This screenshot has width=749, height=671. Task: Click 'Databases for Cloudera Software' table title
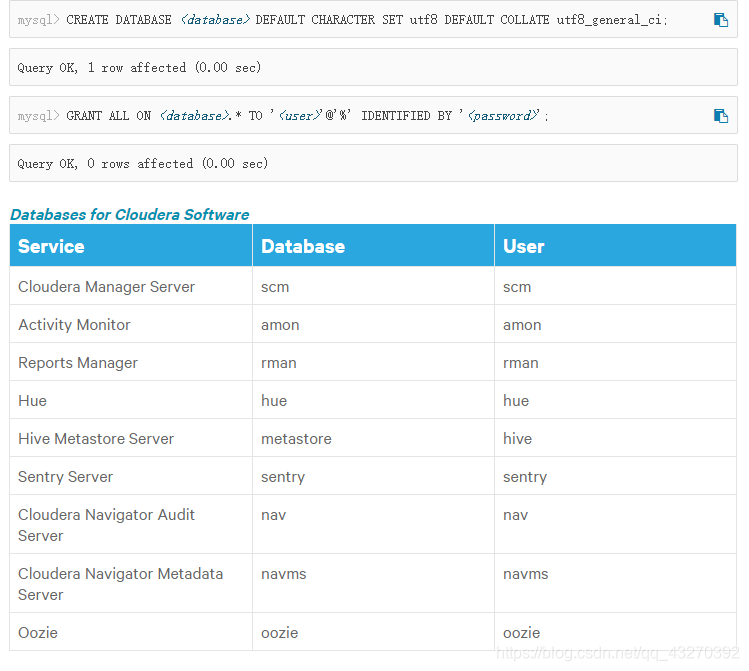pos(129,214)
